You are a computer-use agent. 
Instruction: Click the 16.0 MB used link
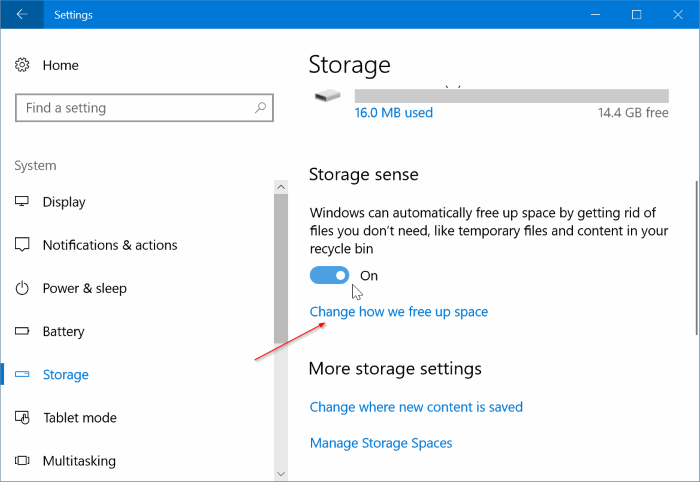click(x=393, y=112)
